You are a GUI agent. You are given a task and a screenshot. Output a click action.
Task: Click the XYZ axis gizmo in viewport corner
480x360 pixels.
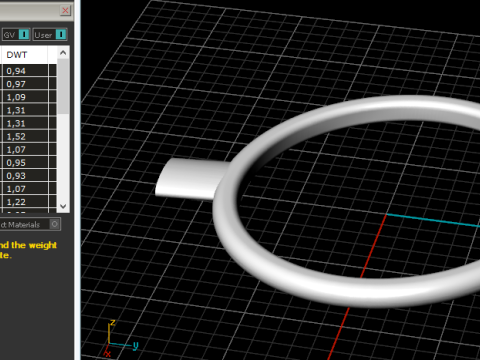(120, 339)
